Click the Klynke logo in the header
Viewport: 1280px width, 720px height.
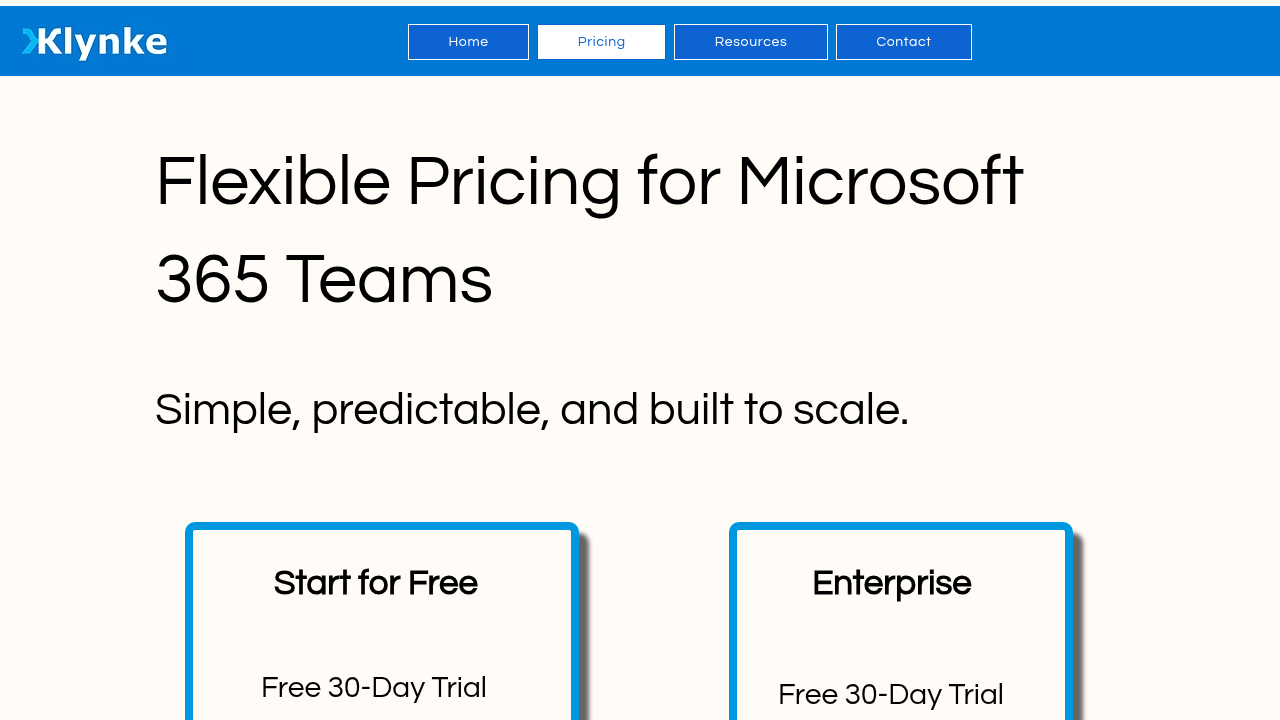coord(94,42)
